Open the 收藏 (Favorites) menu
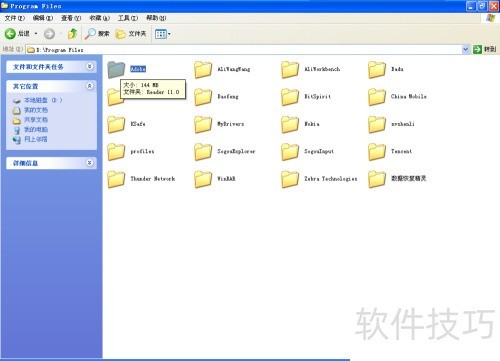 click(x=99, y=18)
